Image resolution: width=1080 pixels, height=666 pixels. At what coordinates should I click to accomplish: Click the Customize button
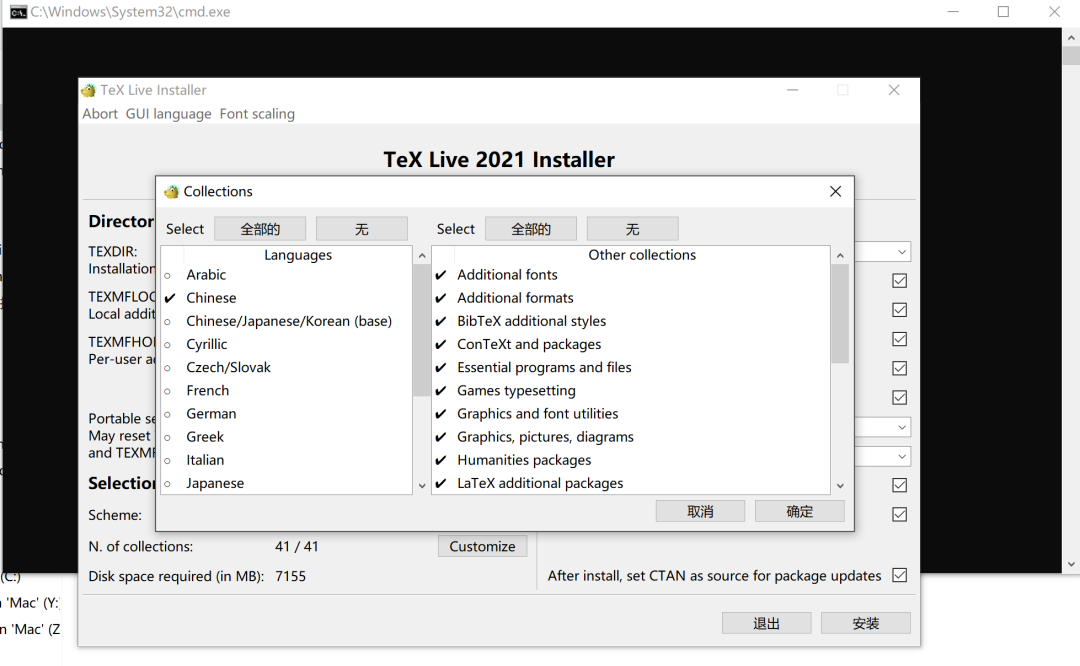[x=482, y=546]
